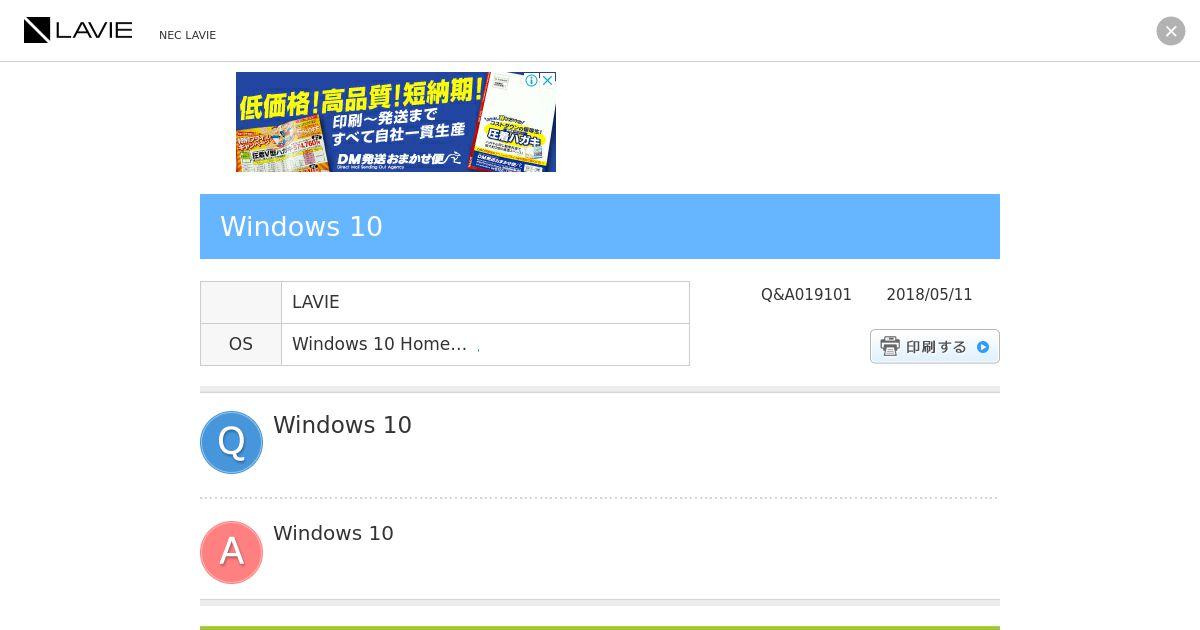Click the 印刷する print button
This screenshot has width=1200, height=630.
point(935,346)
